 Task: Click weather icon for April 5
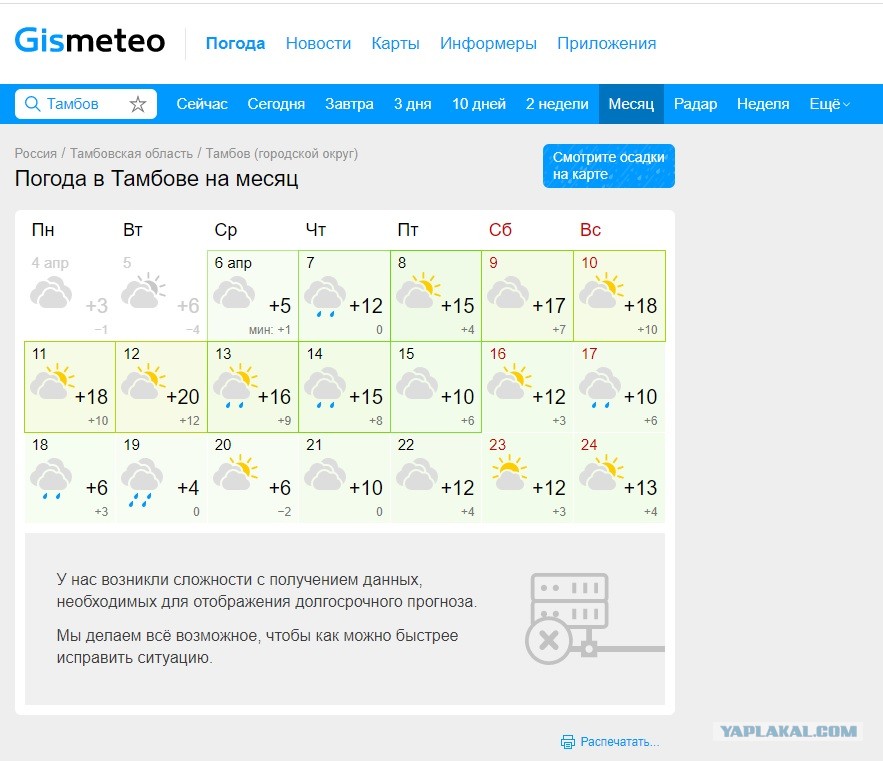(x=143, y=291)
